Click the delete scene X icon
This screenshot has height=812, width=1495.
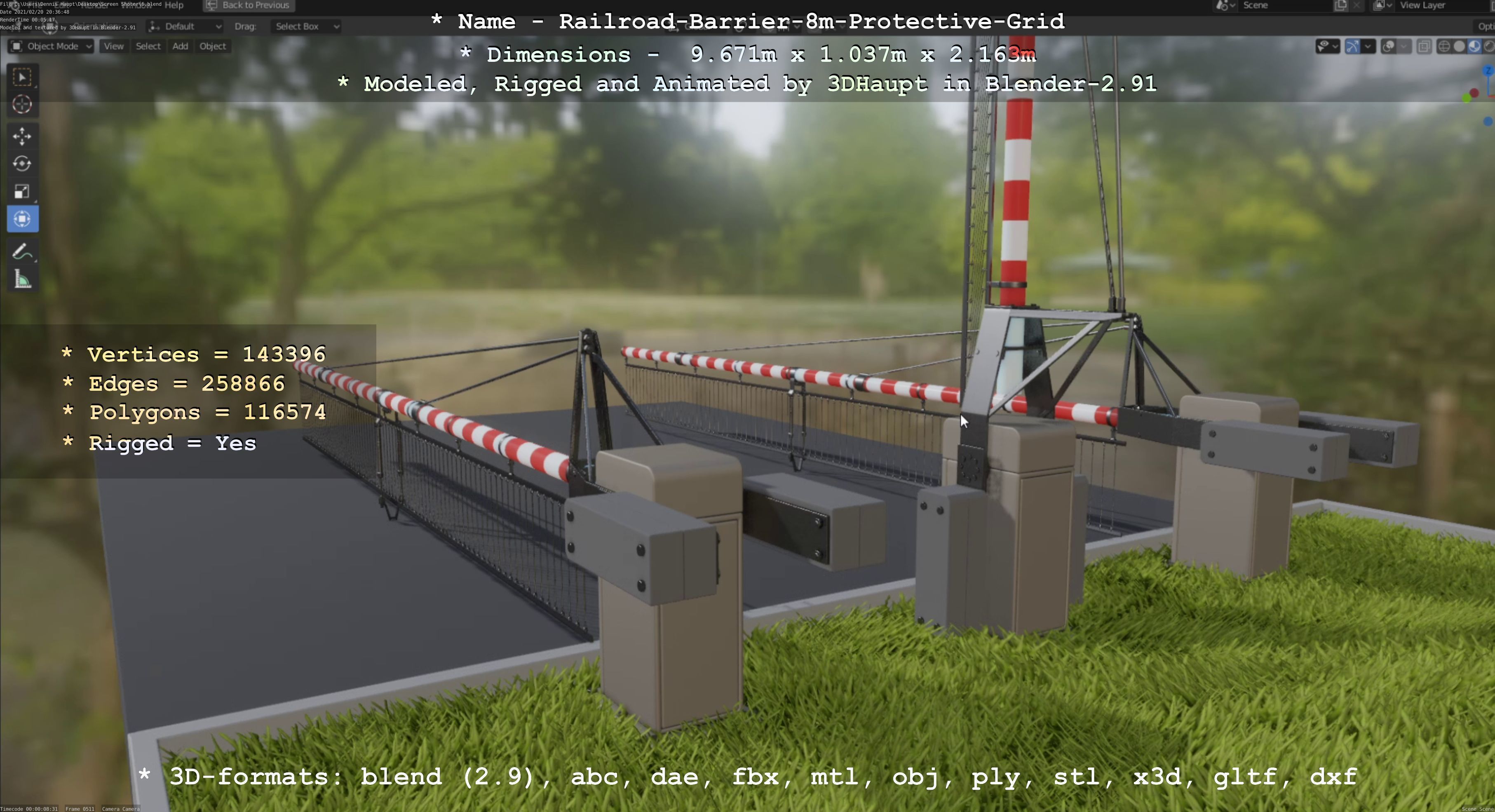coord(1356,5)
